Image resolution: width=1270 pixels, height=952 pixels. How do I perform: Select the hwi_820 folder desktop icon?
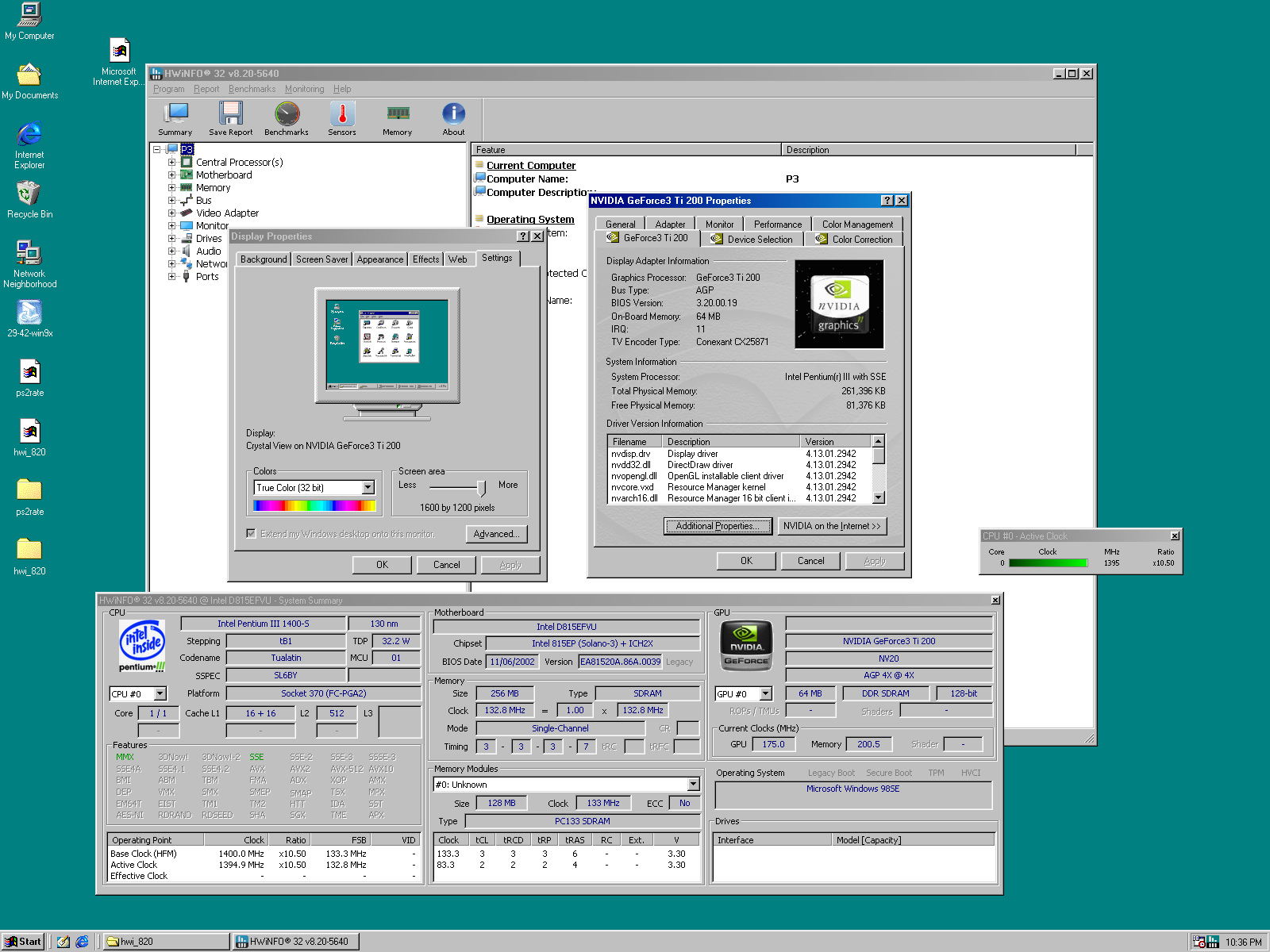pyautogui.click(x=29, y=557)
